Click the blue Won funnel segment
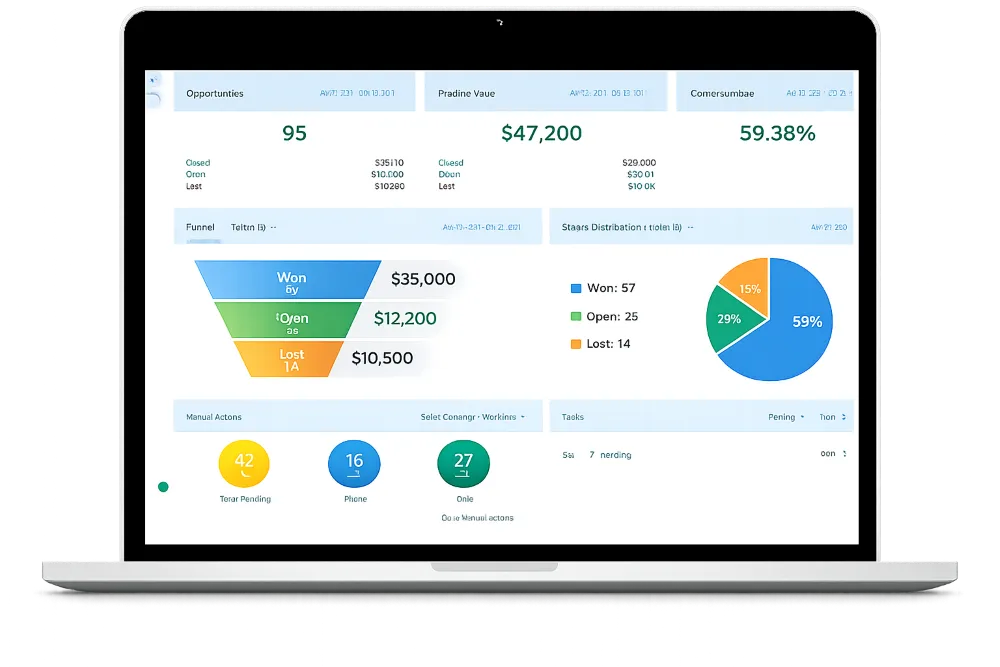 pos(288,279)
